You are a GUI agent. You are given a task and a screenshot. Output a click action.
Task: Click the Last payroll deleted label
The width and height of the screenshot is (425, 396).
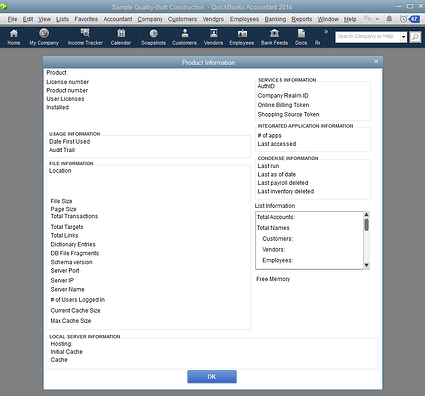[283, 183]
